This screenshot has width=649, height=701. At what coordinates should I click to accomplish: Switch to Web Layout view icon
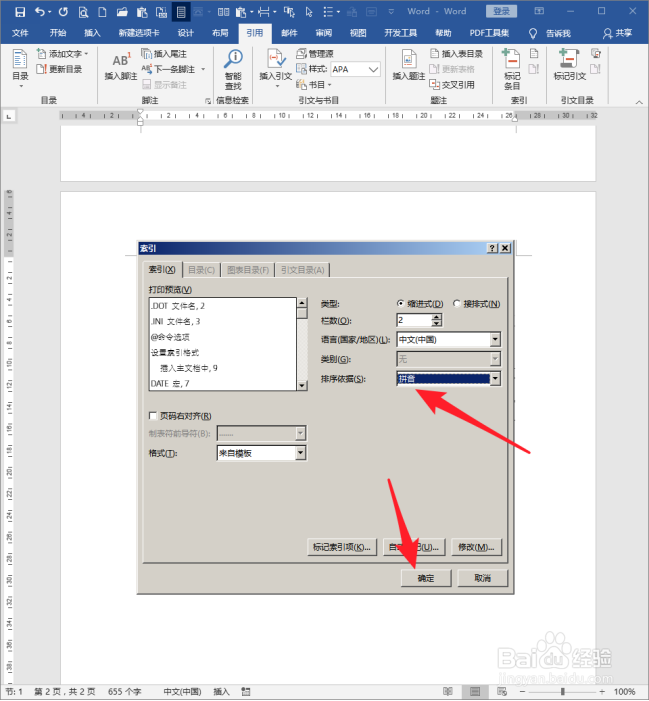tap(502, 692)
